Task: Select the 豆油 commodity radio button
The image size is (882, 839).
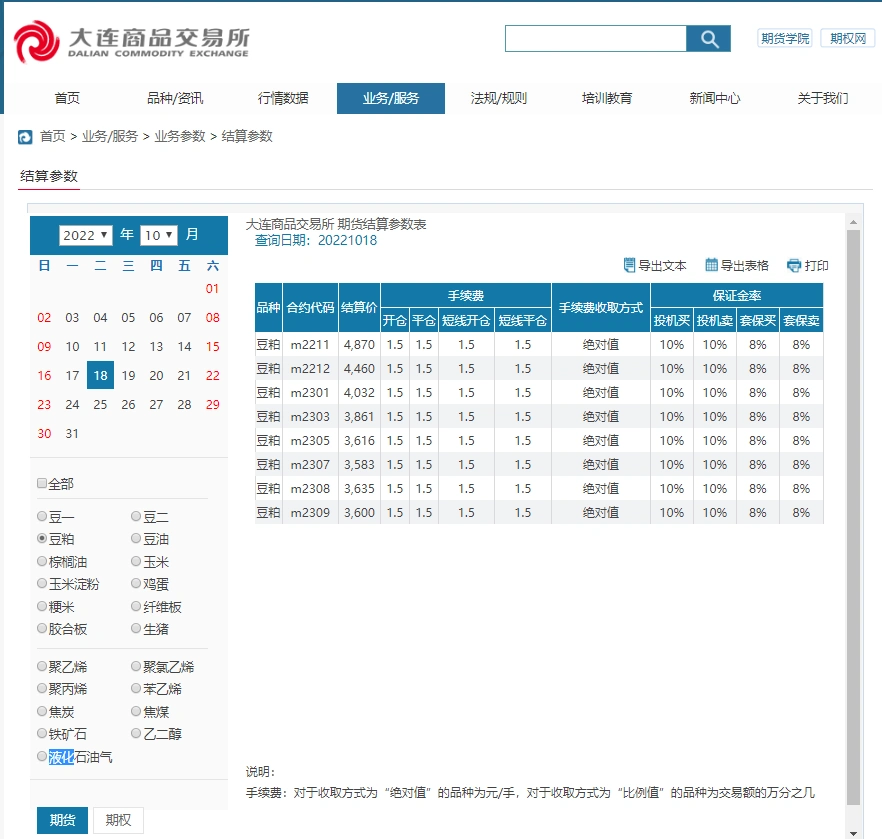Action: tap(135, 539)
